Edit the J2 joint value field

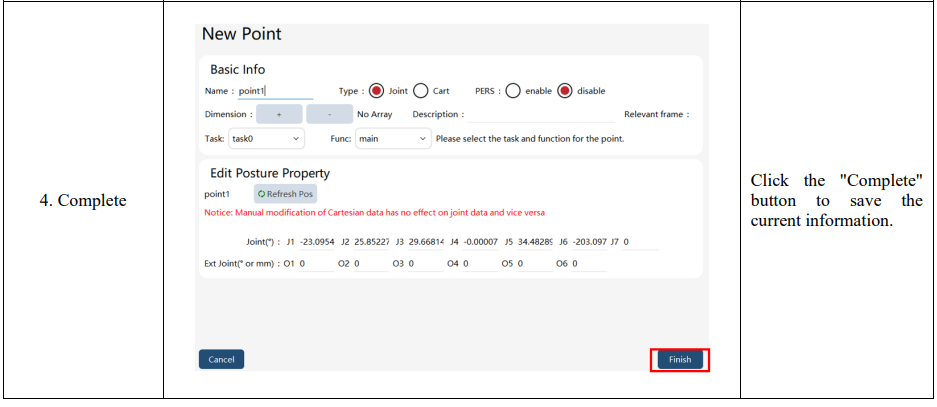pyautogui.click(x=371, y=242)
